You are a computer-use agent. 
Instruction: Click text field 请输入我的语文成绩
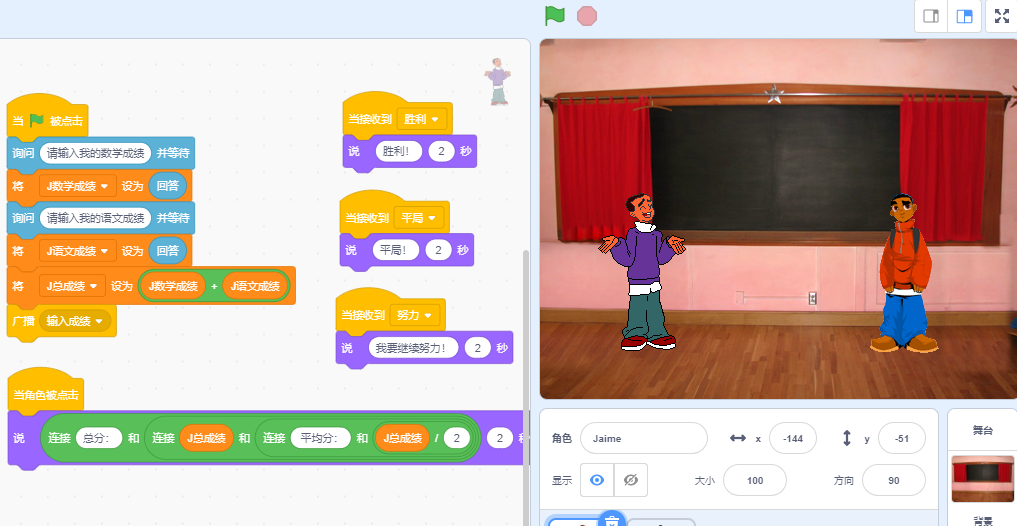coord(95,219)
